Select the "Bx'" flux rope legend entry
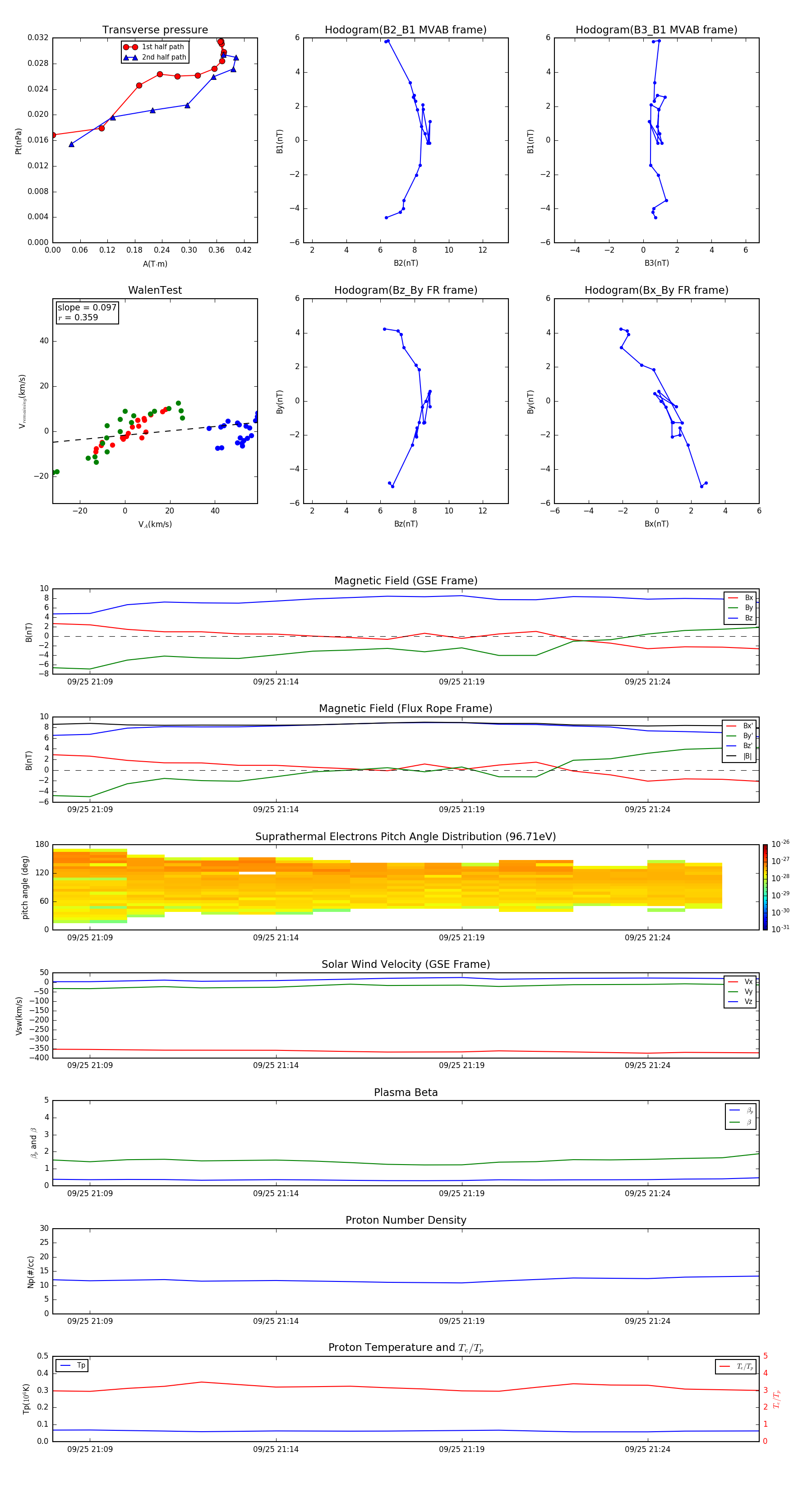This screenshot has width=812, height=1489. (740, 726)
